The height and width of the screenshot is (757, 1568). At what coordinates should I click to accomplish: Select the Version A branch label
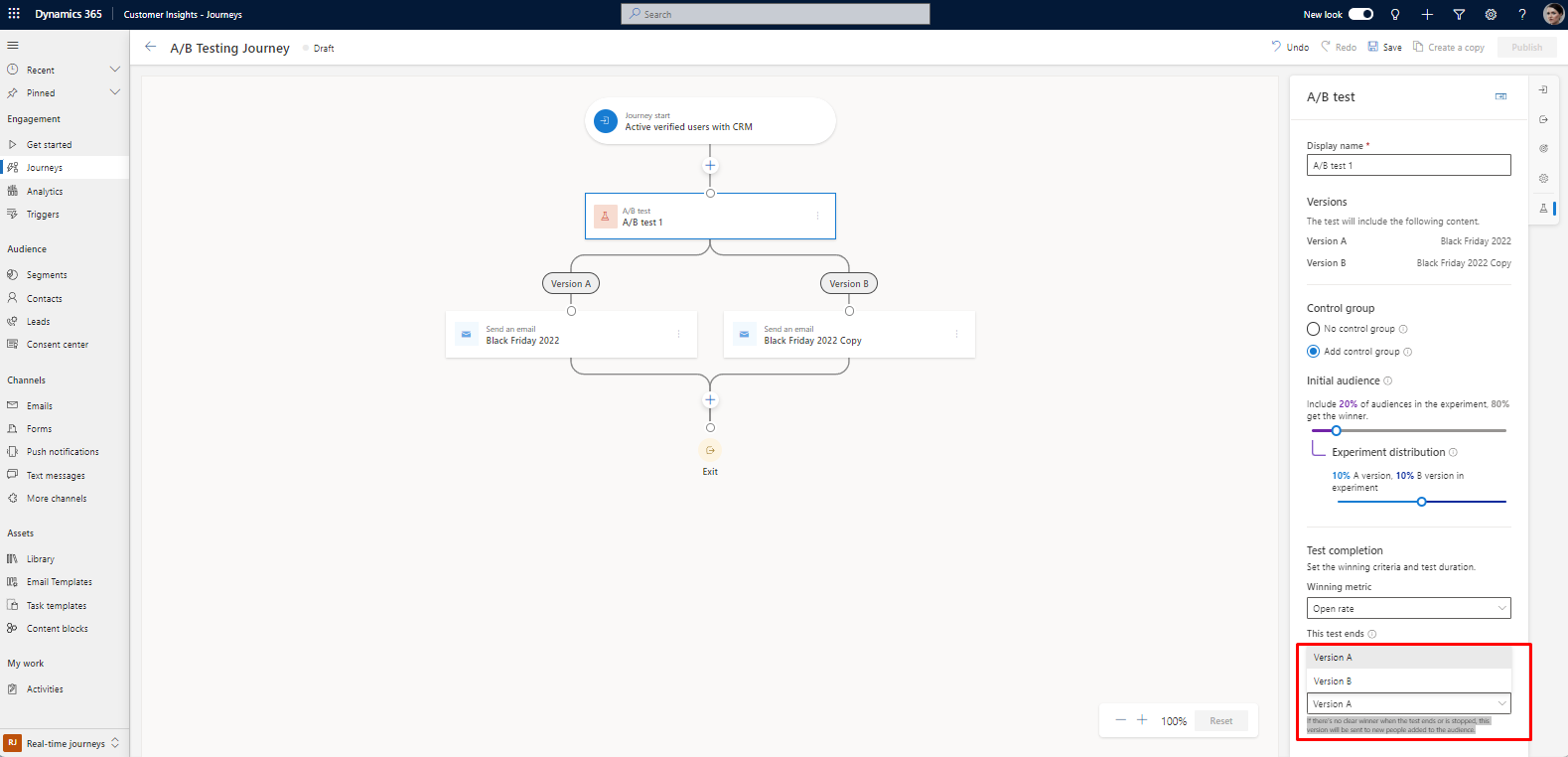point(571,283)
